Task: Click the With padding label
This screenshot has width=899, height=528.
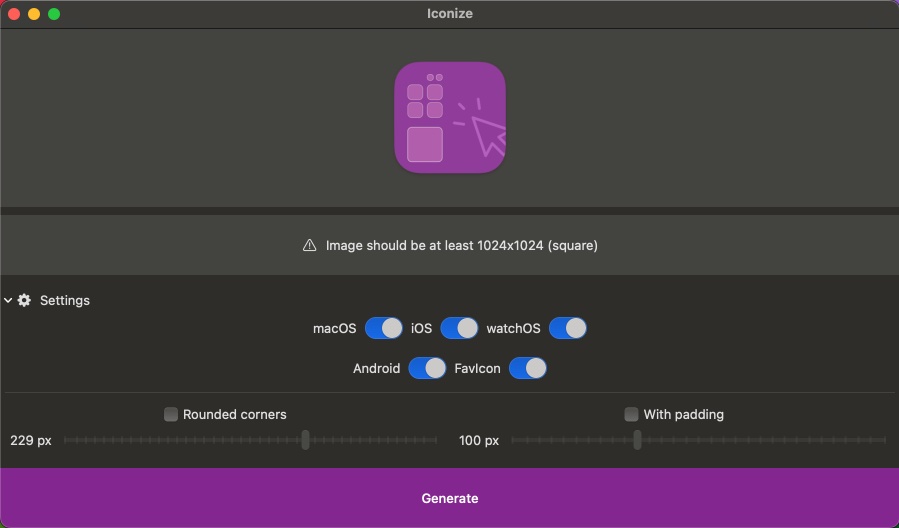Action: pyautogui.click(x=683, y=414)
